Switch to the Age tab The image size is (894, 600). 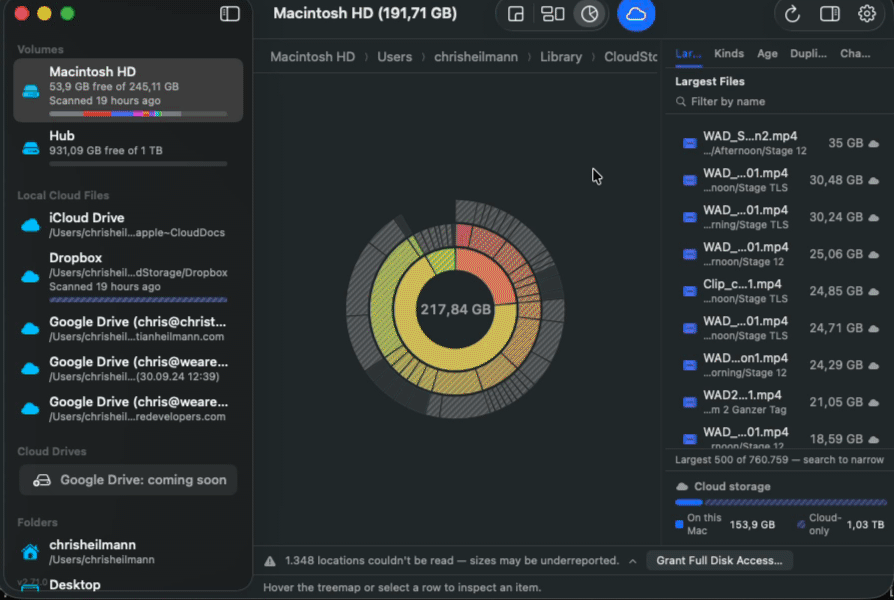767,54
